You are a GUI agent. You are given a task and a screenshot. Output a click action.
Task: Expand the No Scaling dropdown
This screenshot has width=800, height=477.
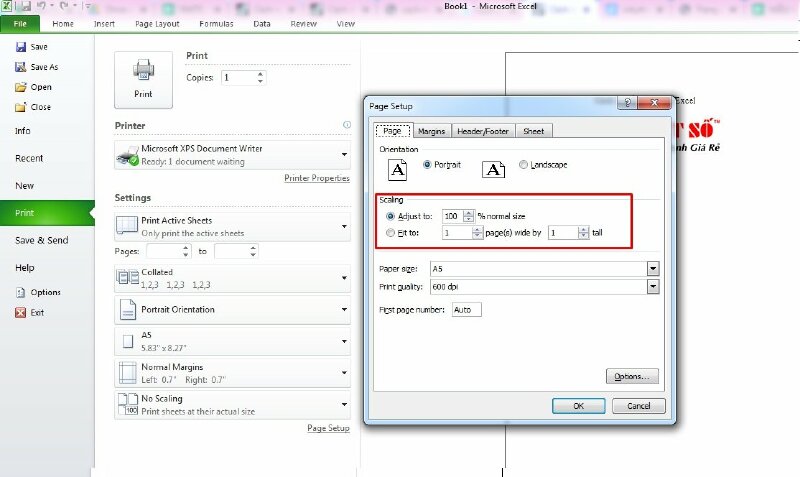click(x=344, y=404)
